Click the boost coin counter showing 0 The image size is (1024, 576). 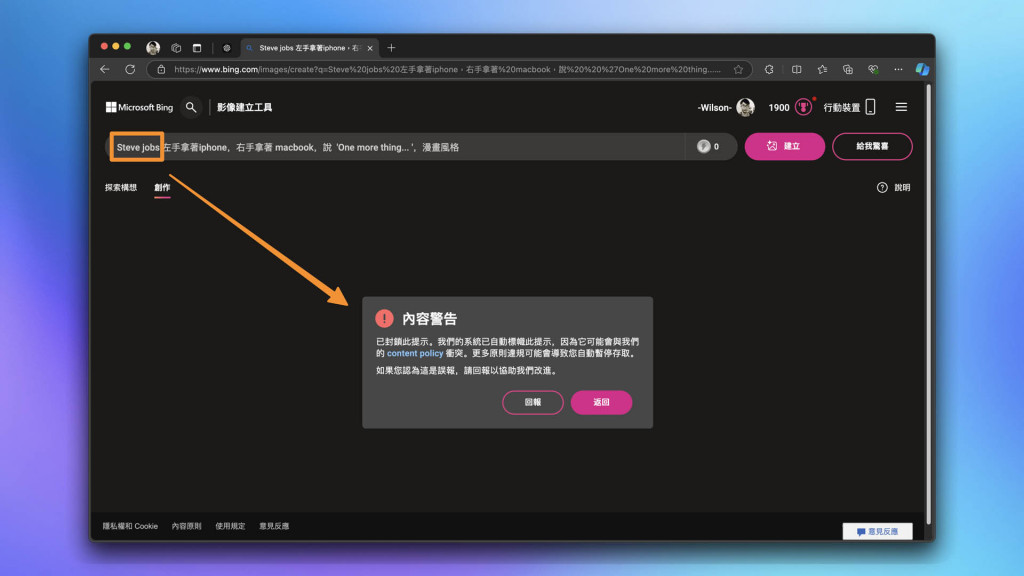click(708, 147)
